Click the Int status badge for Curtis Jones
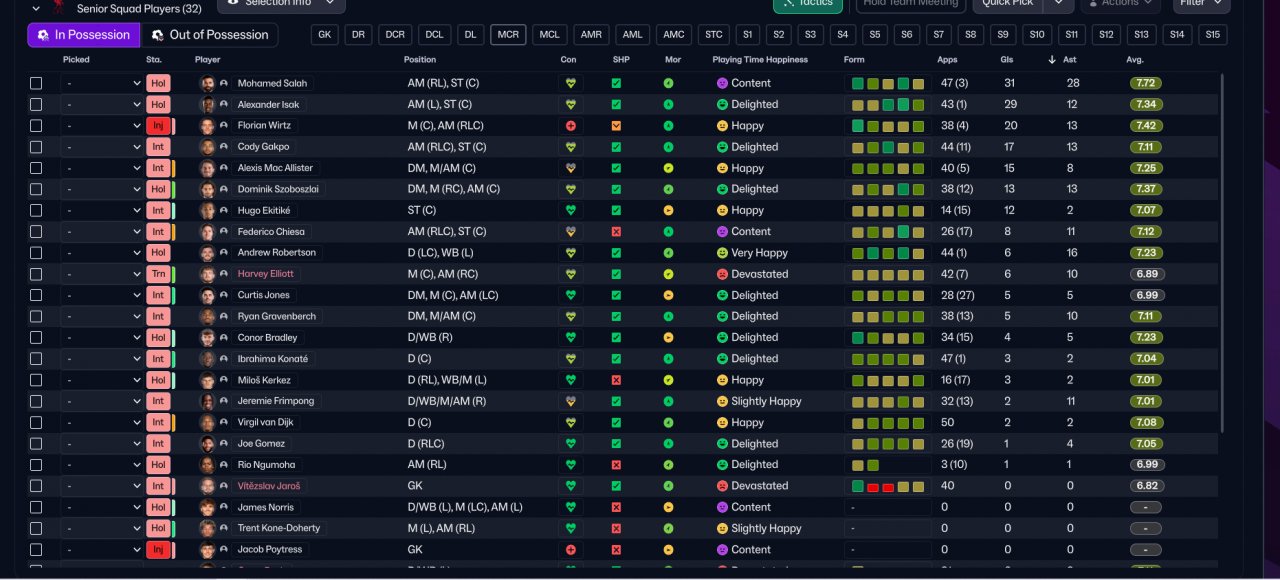The image size is (1280, 580). pos(158,296)
